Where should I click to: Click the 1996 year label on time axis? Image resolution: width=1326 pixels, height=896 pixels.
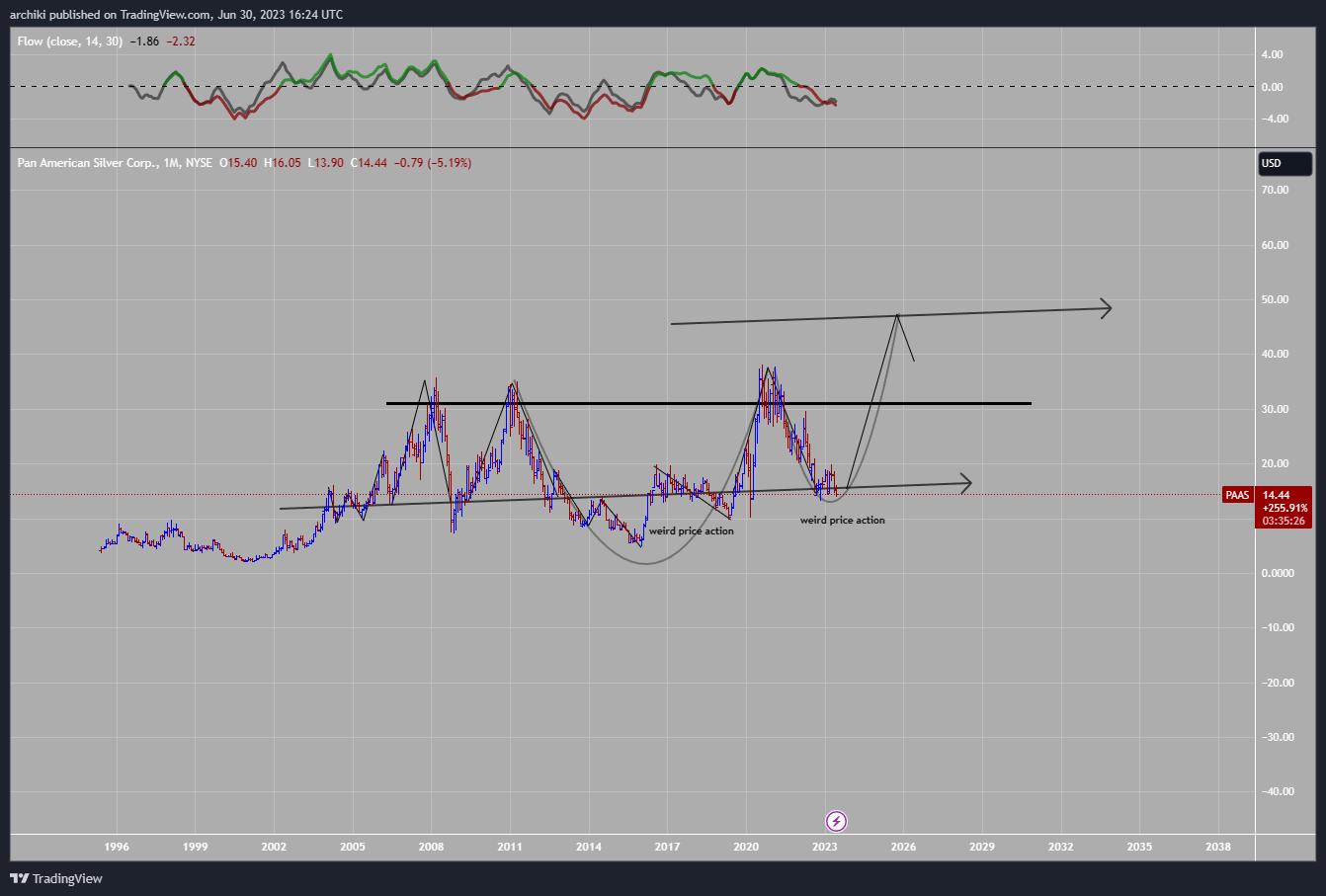(x=117, y=847)
